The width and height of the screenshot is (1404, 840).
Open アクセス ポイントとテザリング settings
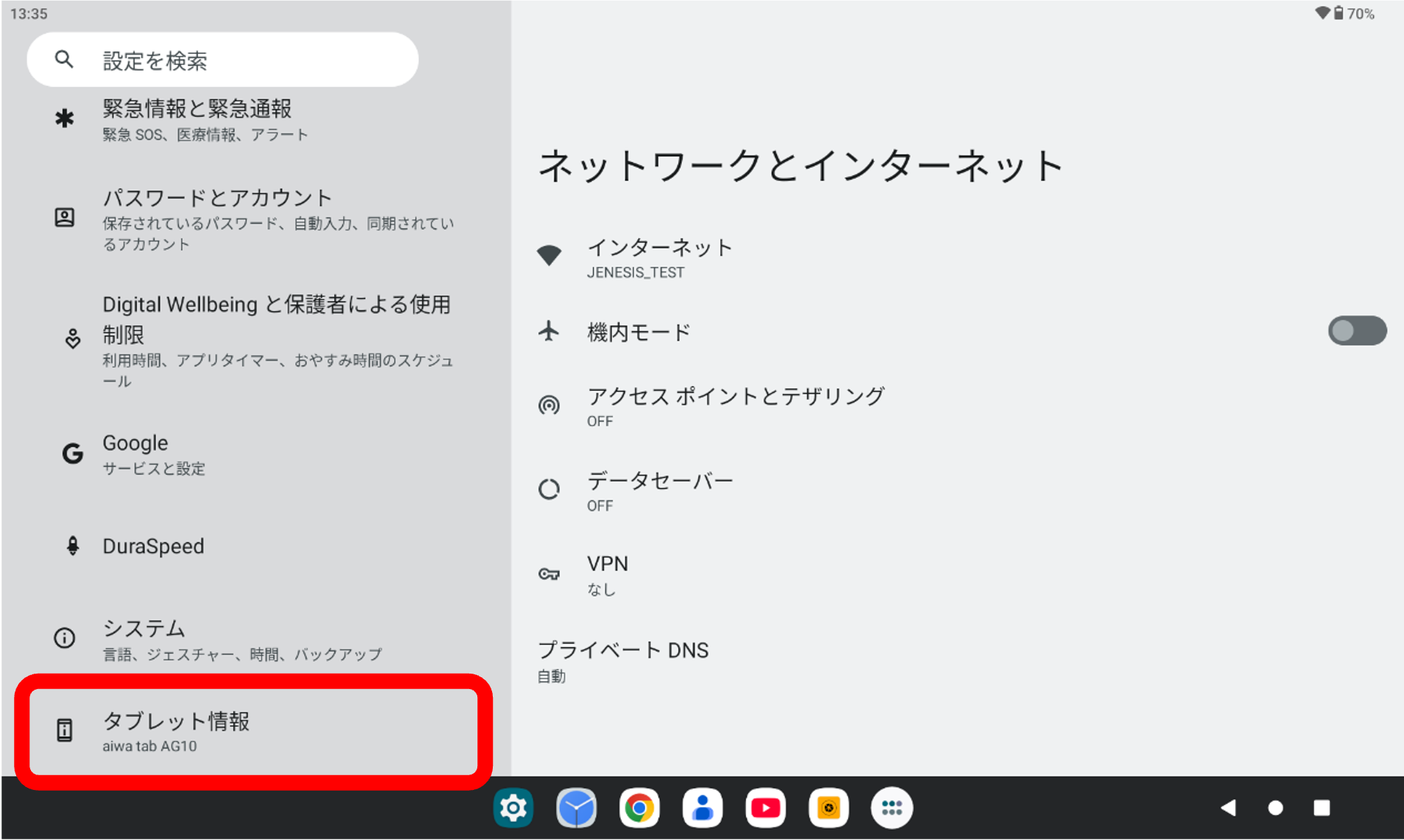[735, 405]
